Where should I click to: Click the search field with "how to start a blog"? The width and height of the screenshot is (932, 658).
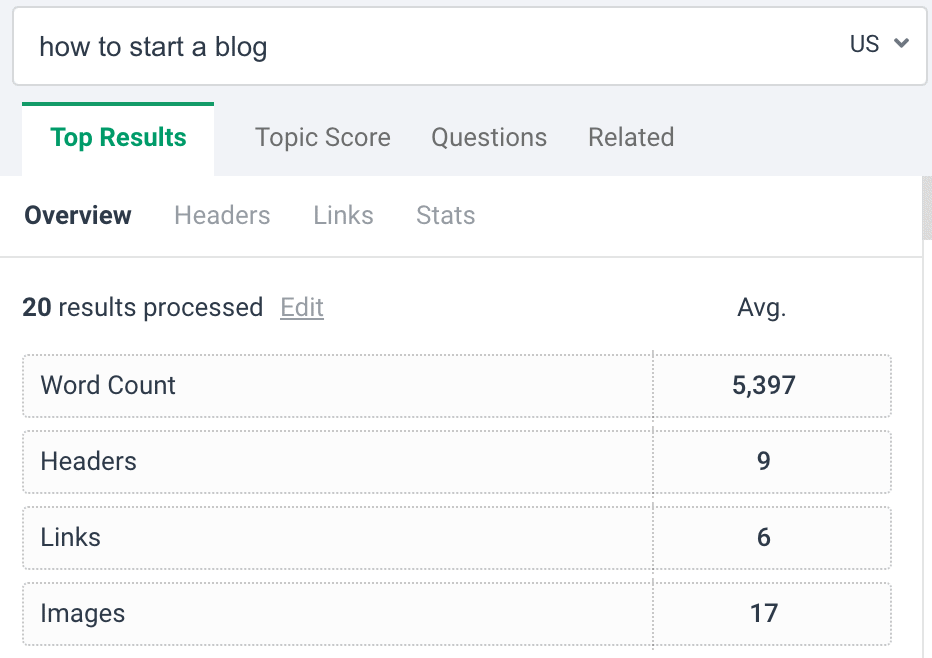(470, 46)
